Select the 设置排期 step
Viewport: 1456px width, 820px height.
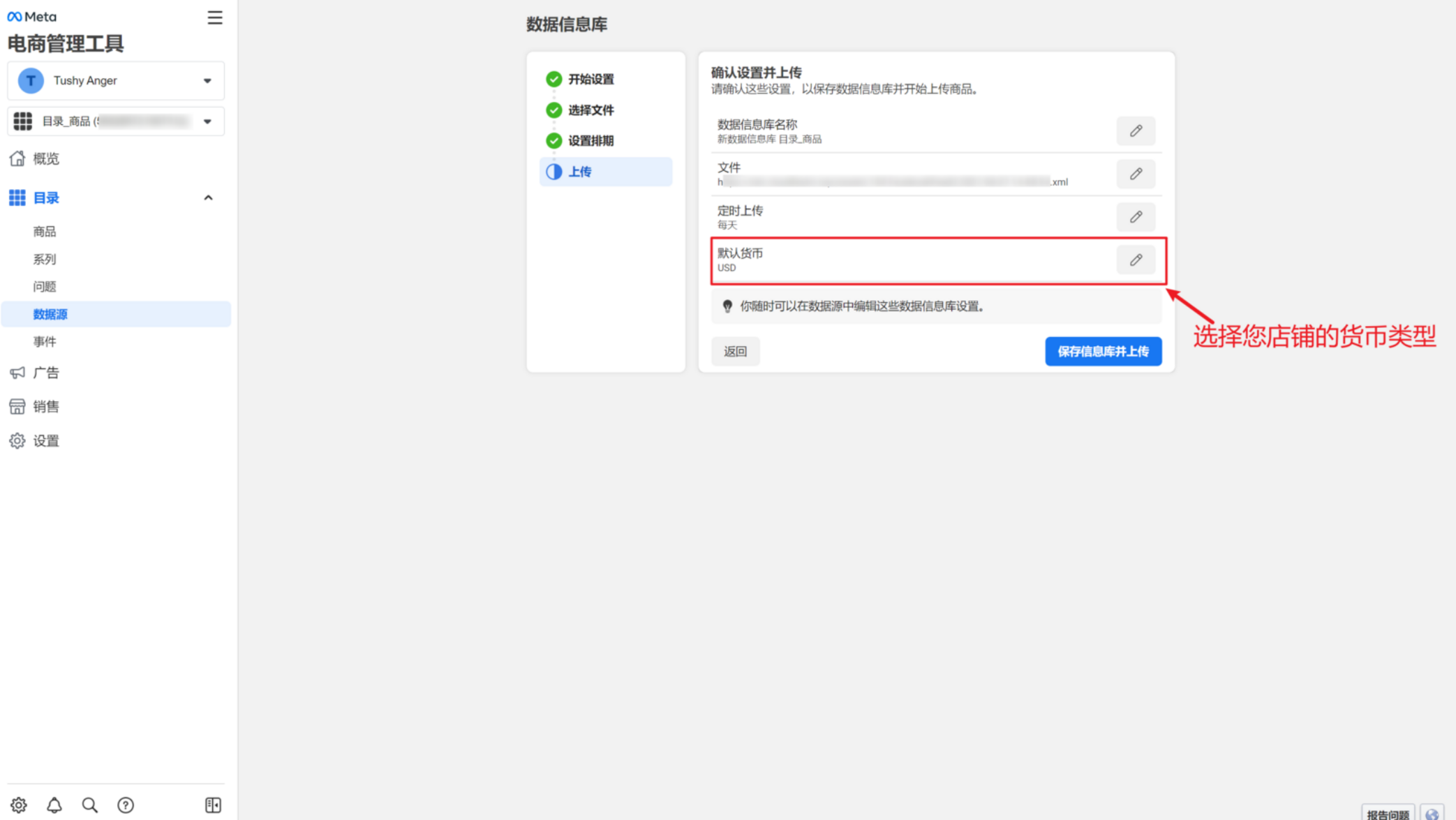(x=590, y=141)
